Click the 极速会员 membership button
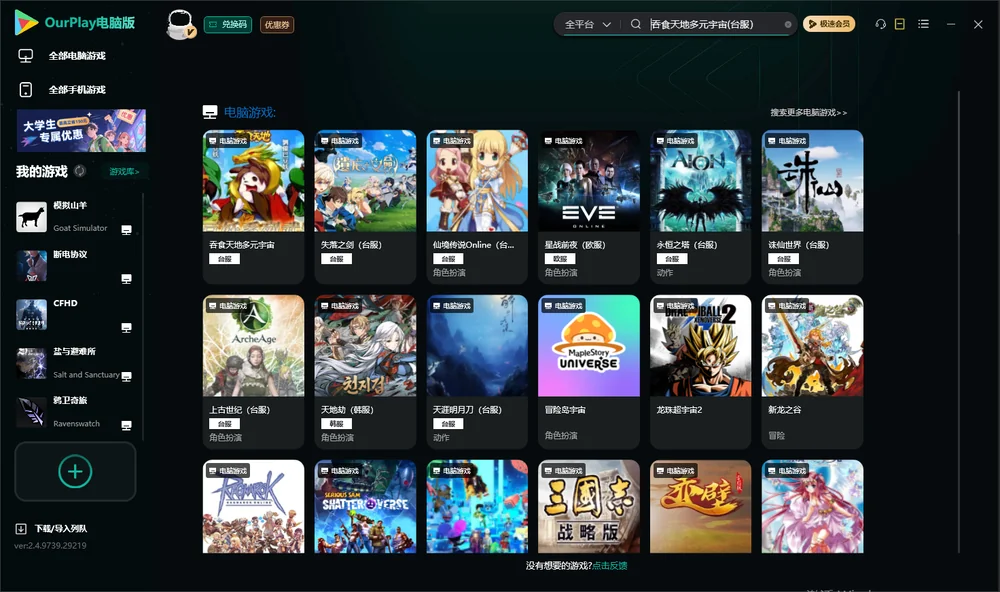Screen dimensions: 1000x592 click(x=829, y=24)
